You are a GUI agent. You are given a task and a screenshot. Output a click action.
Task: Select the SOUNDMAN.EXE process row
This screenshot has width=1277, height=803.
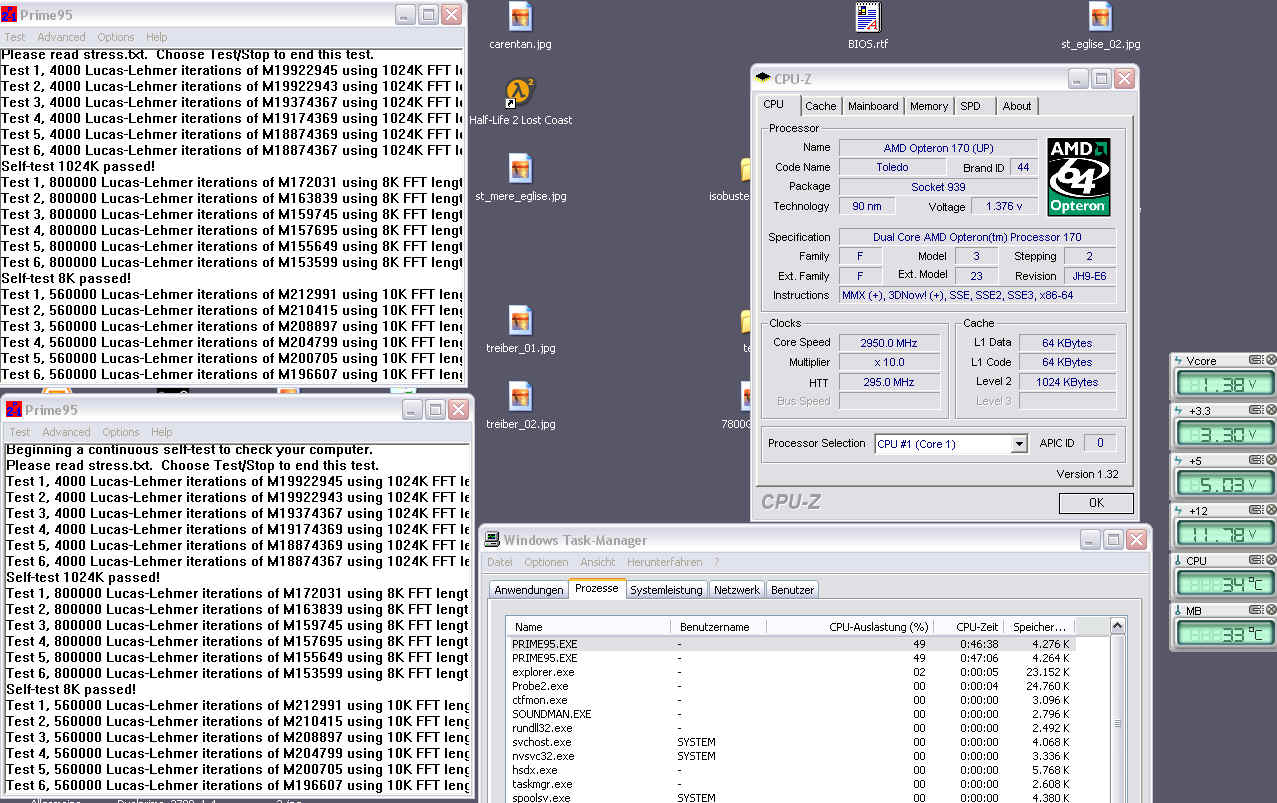click(x=791, y=714)
